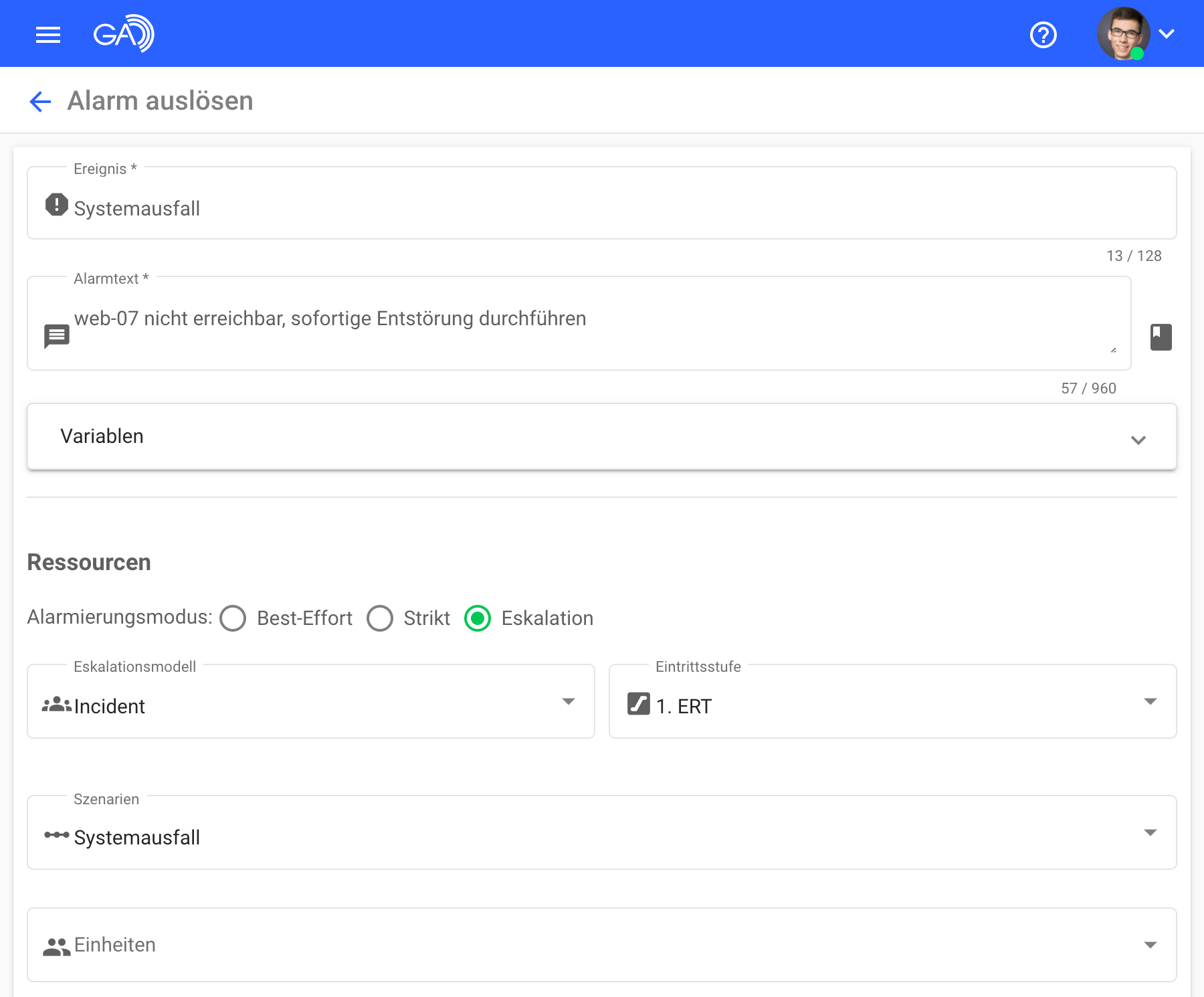The width and height of the screenshot is (1204, 997).
Task: Go back using the arrow icon
Action: coord(40,102)
